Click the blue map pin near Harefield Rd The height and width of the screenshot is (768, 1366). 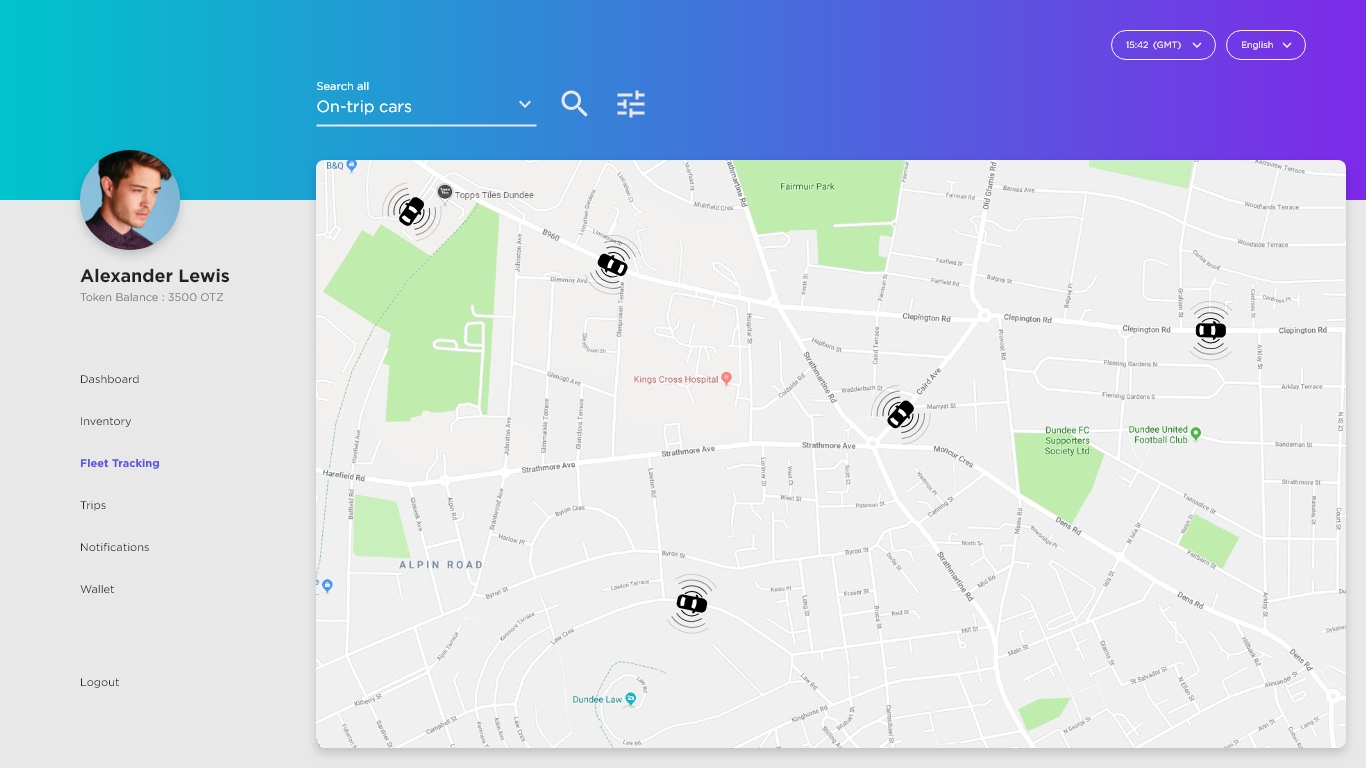tap(327, 586)
